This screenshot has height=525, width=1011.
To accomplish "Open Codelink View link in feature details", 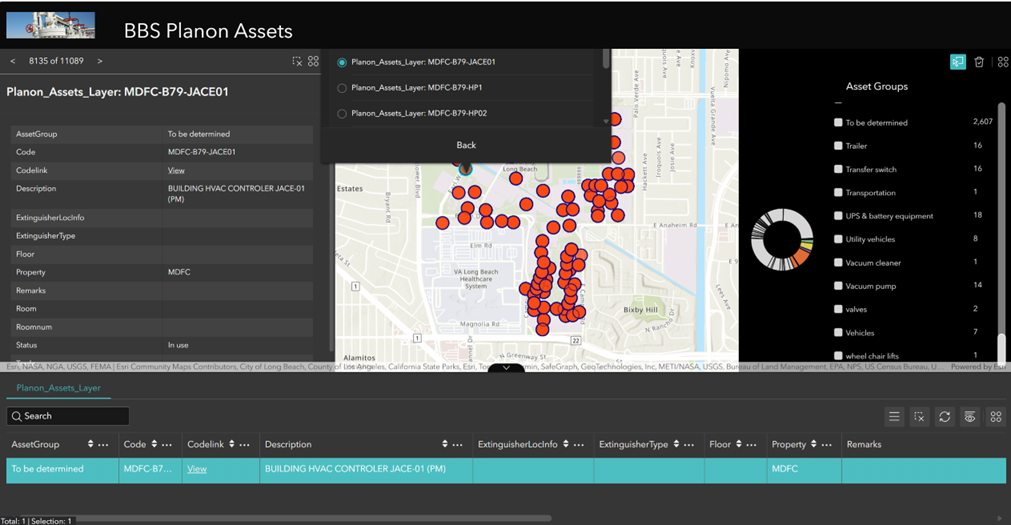I will [176, 170].
